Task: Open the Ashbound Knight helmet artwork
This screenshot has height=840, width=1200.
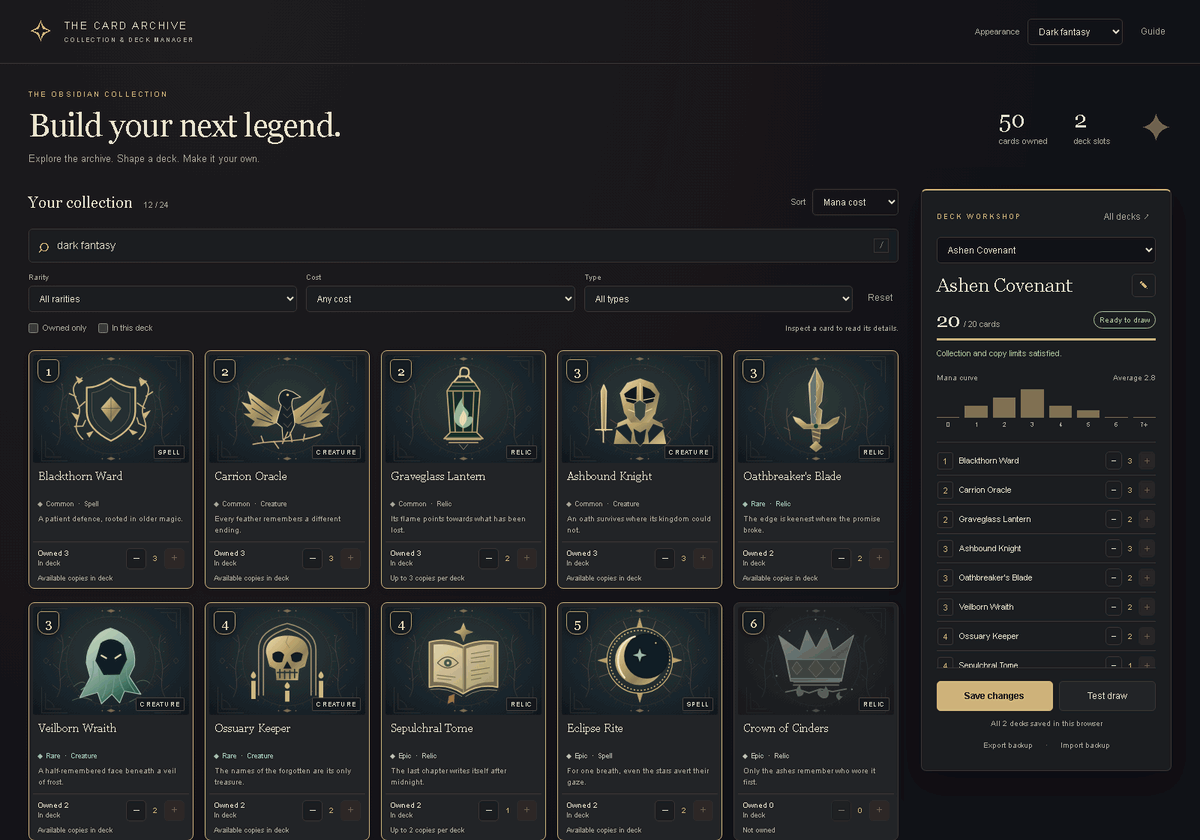Action: point(639,408)
